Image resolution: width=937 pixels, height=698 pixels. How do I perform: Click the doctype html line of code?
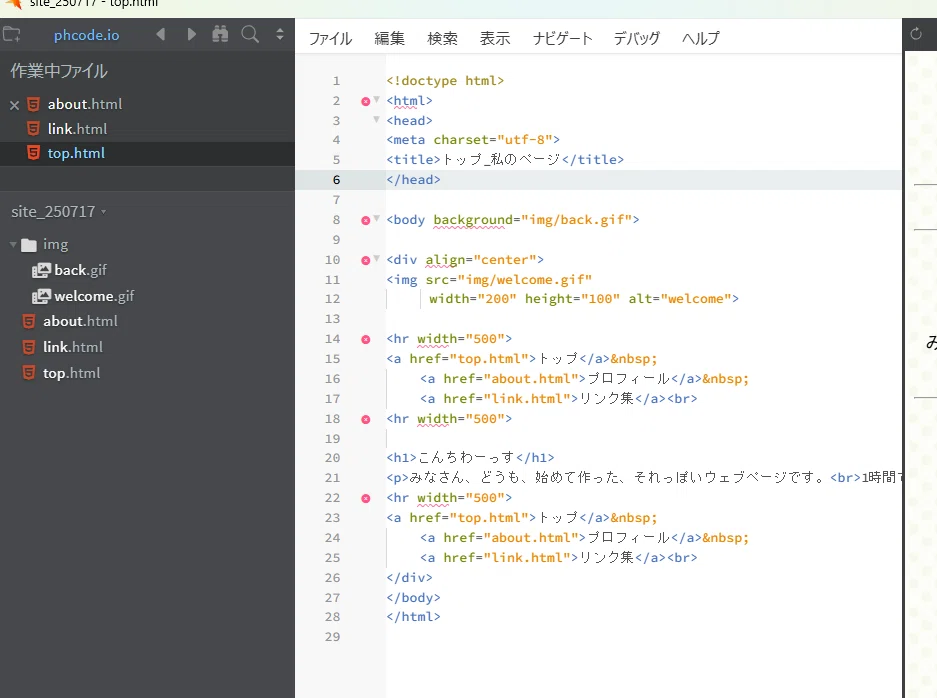[445, 81]
